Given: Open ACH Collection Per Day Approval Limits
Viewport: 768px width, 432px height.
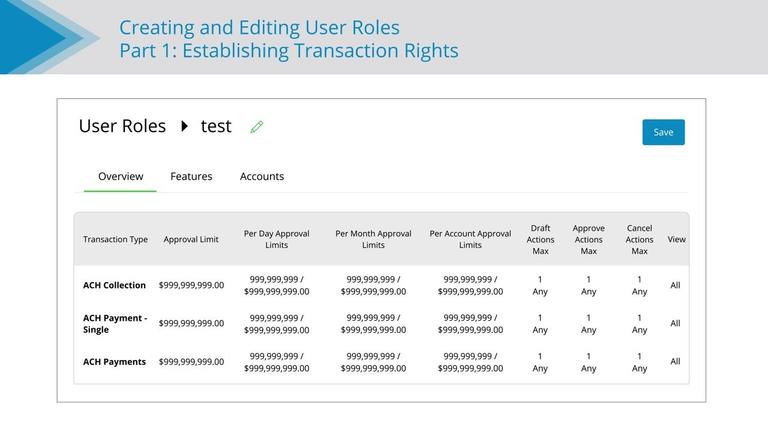Looking at the screenshot, I should pyautogui.click(x=277, y=285).
